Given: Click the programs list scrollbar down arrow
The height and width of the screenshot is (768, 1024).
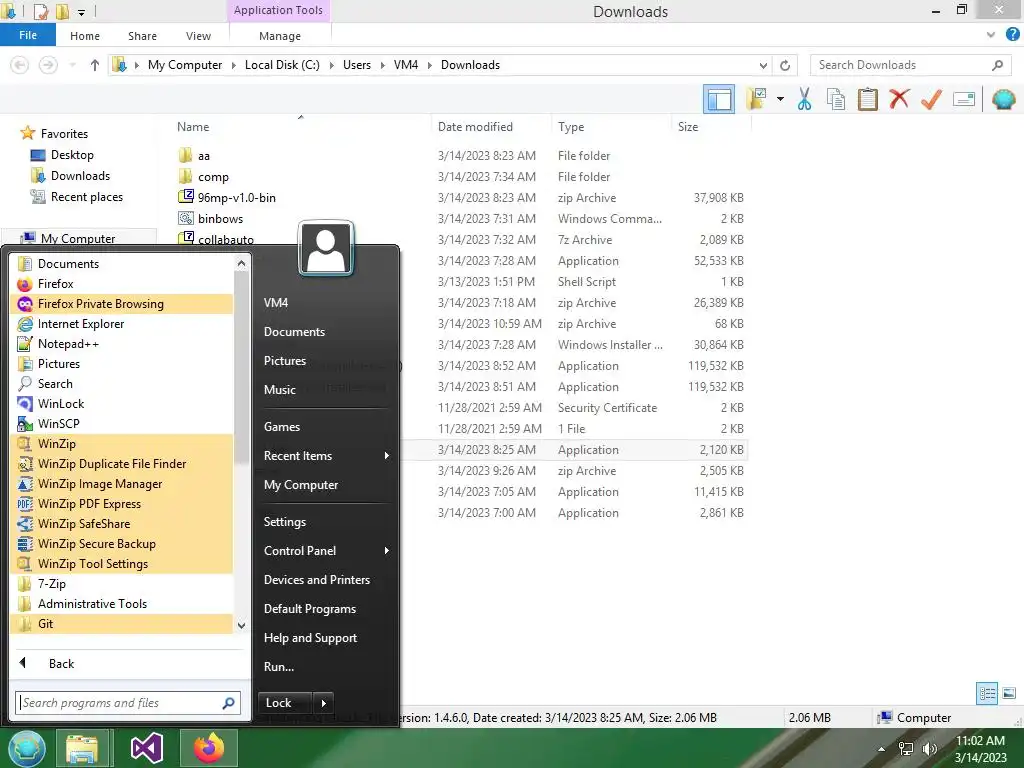Looking at the screenshot, I should tap(241, 626).
